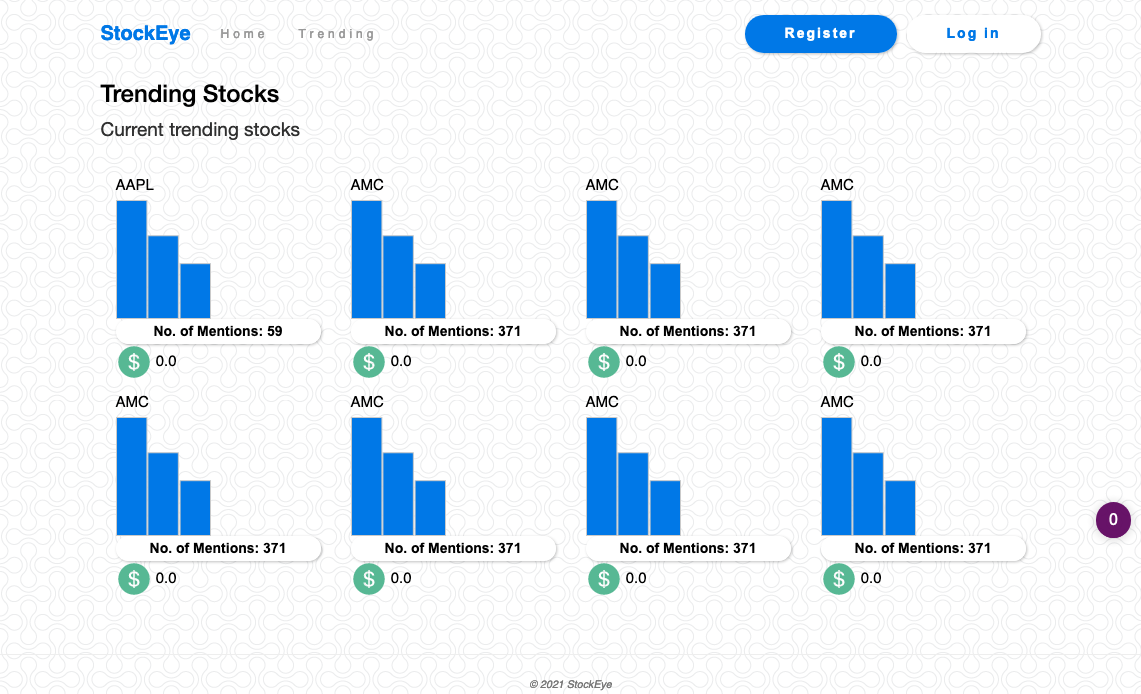Open the purple circular badge showing 0

pos(1113,520)
